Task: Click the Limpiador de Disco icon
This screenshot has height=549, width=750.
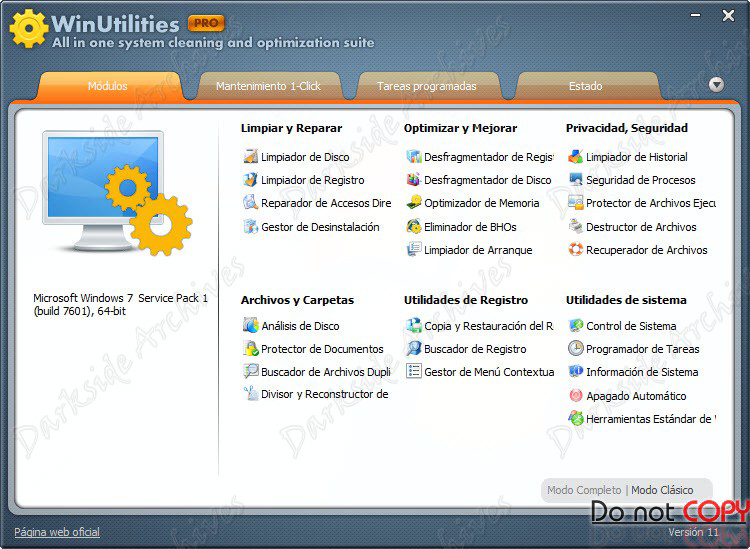Action: (x=251, y=156)
